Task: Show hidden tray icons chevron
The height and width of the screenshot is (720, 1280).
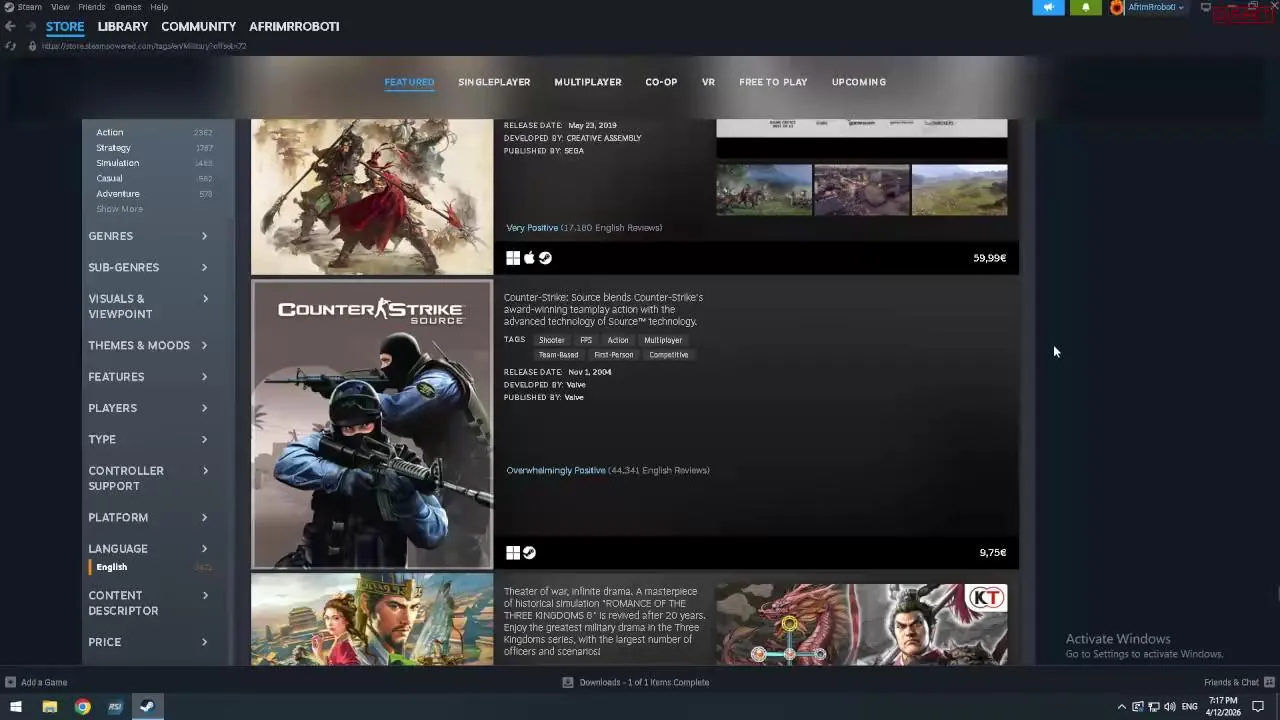Action: pos(1121,707)
